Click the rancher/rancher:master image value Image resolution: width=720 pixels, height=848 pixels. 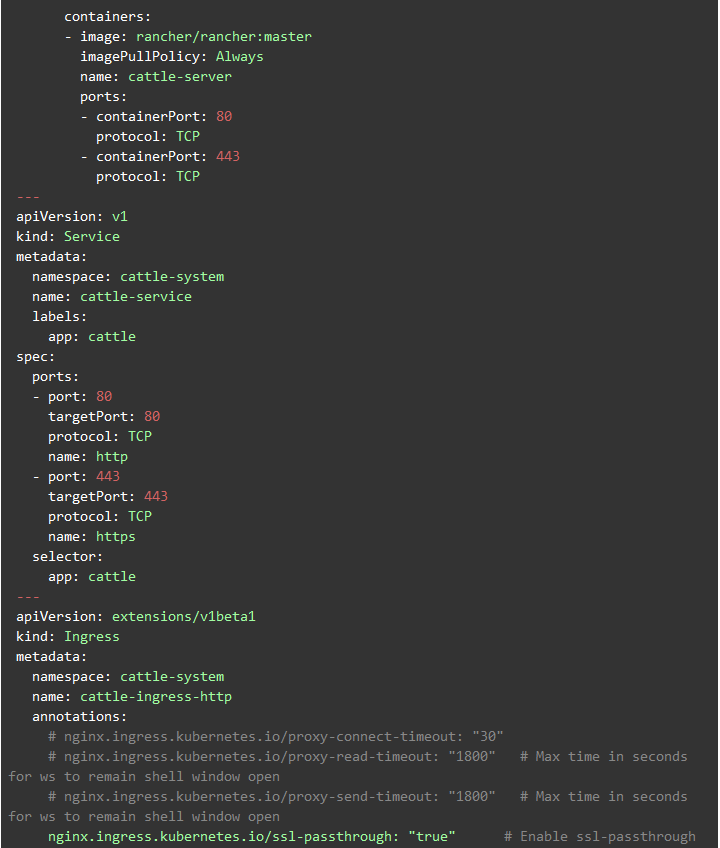(x=224, y=36)
